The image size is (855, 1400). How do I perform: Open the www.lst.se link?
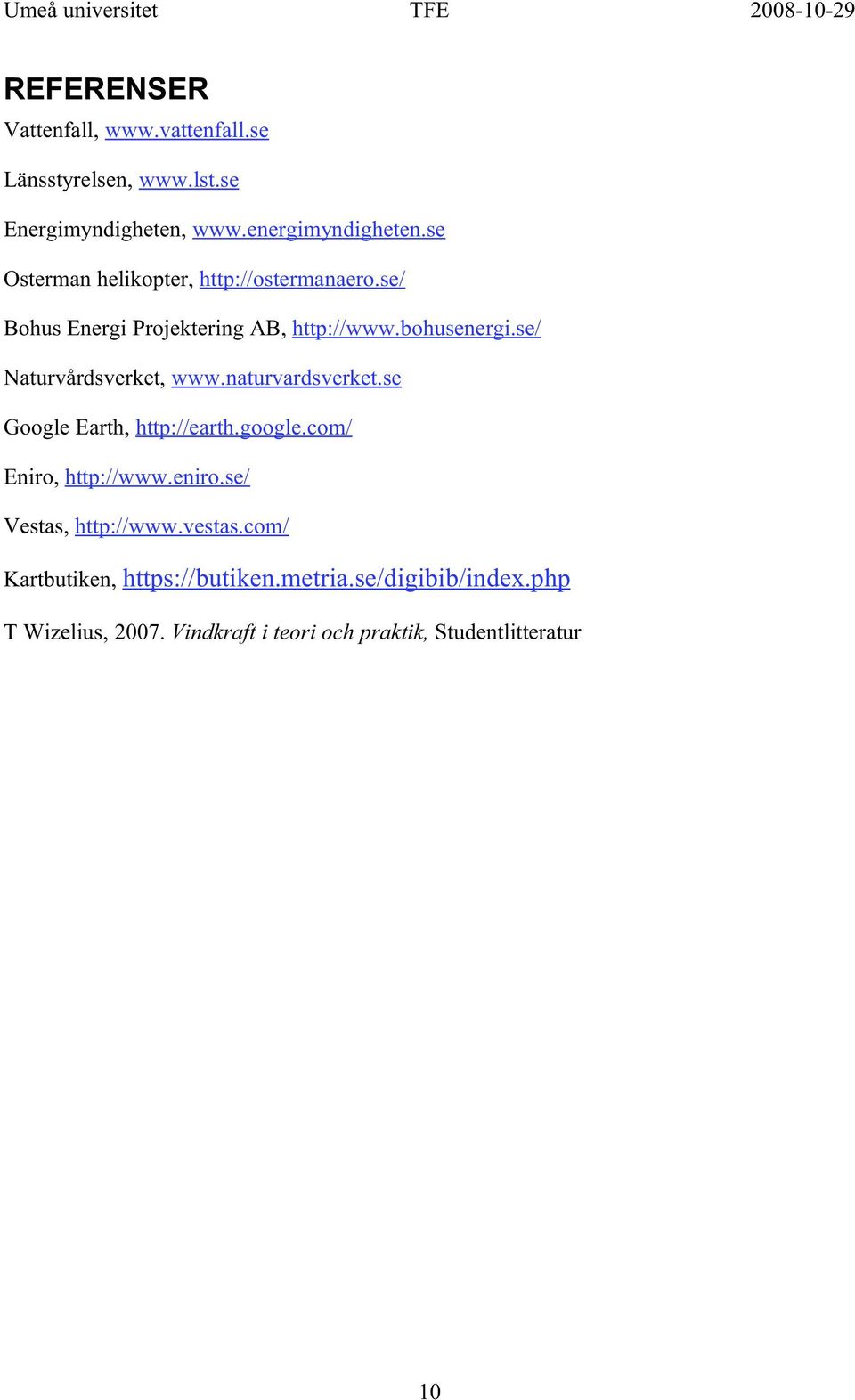[189, 180]
